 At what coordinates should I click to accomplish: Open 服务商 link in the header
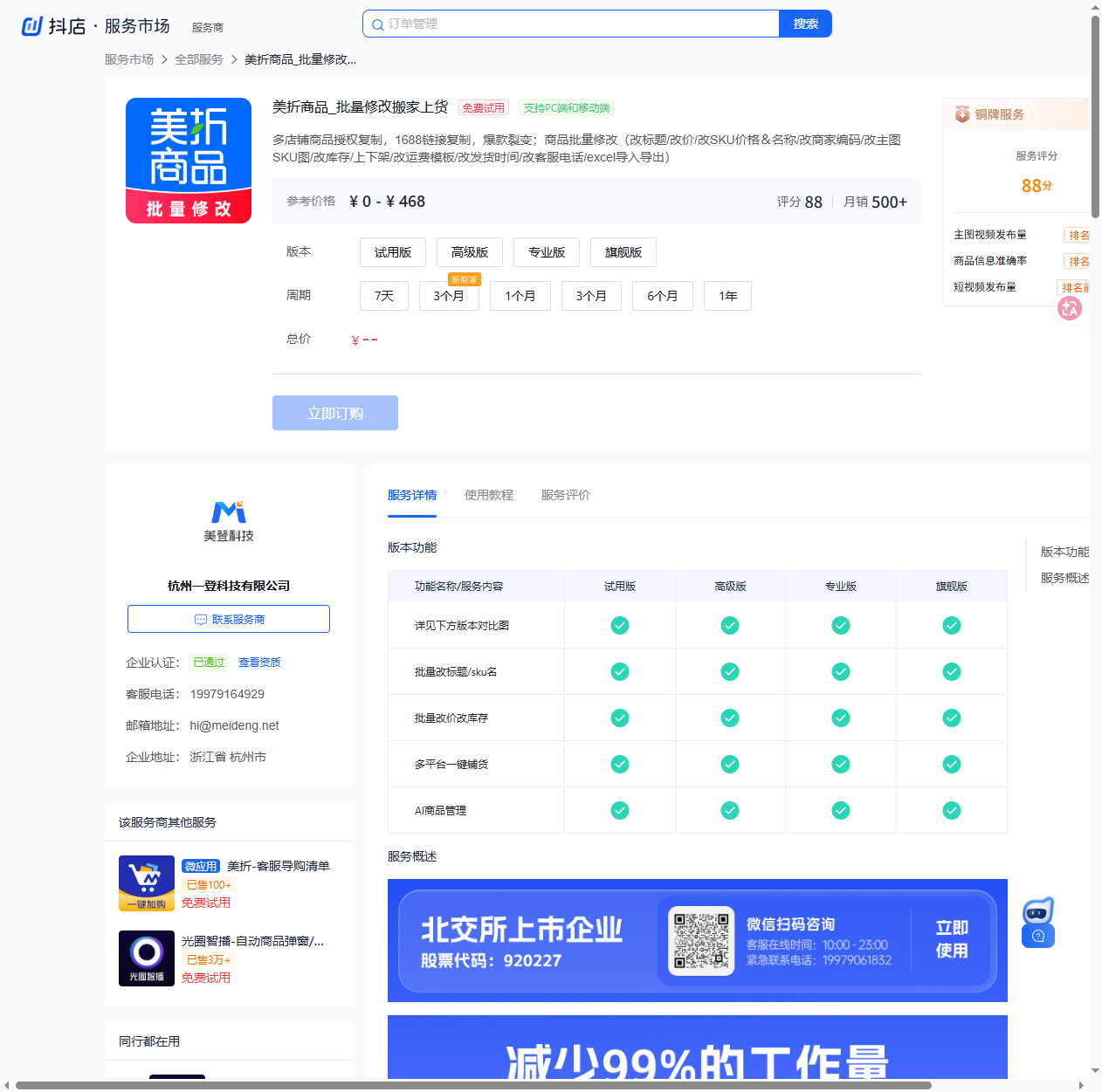pyautogui.click(x=208, y=28)
